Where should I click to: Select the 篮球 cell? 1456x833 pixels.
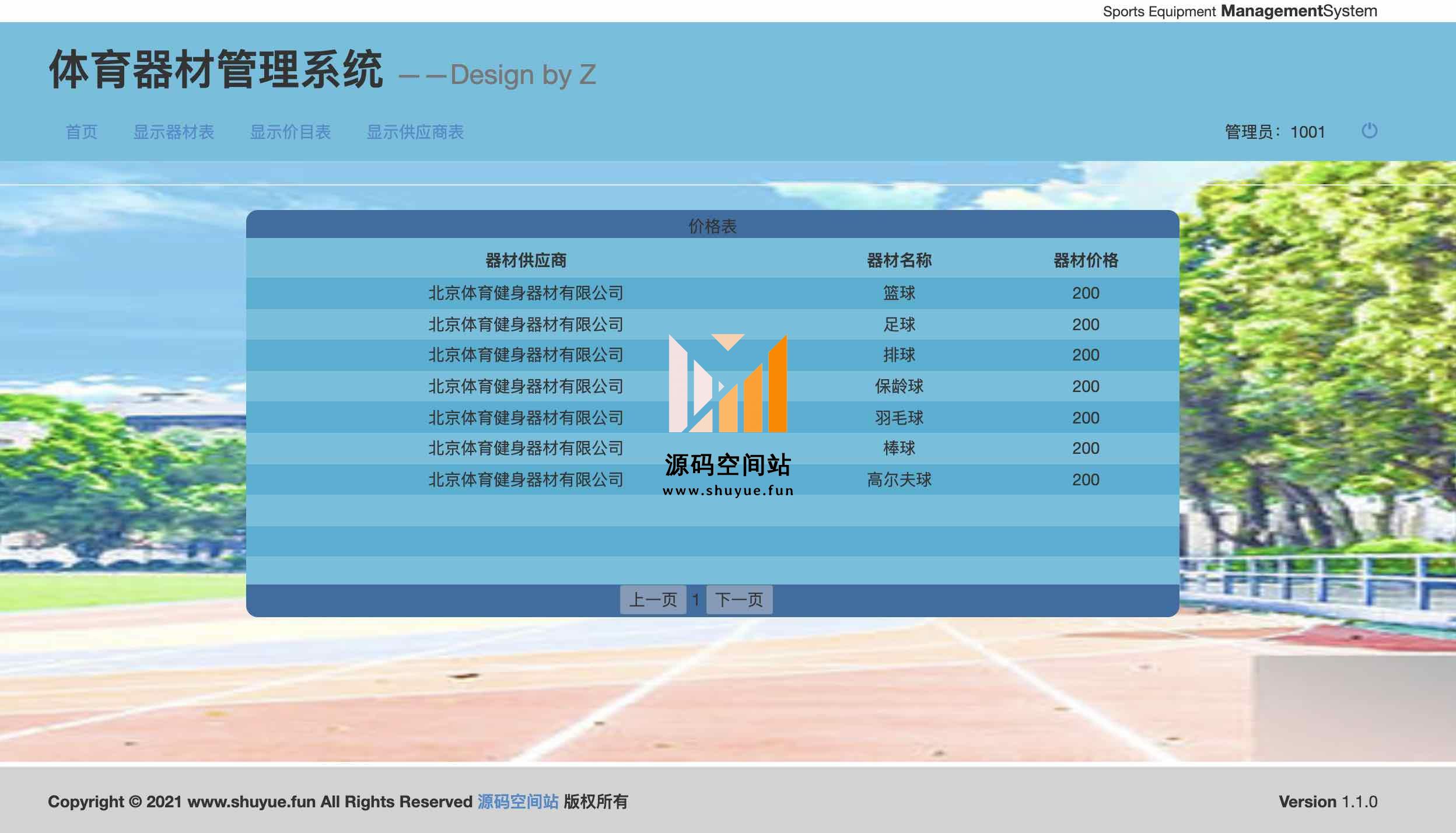point(899,293)
